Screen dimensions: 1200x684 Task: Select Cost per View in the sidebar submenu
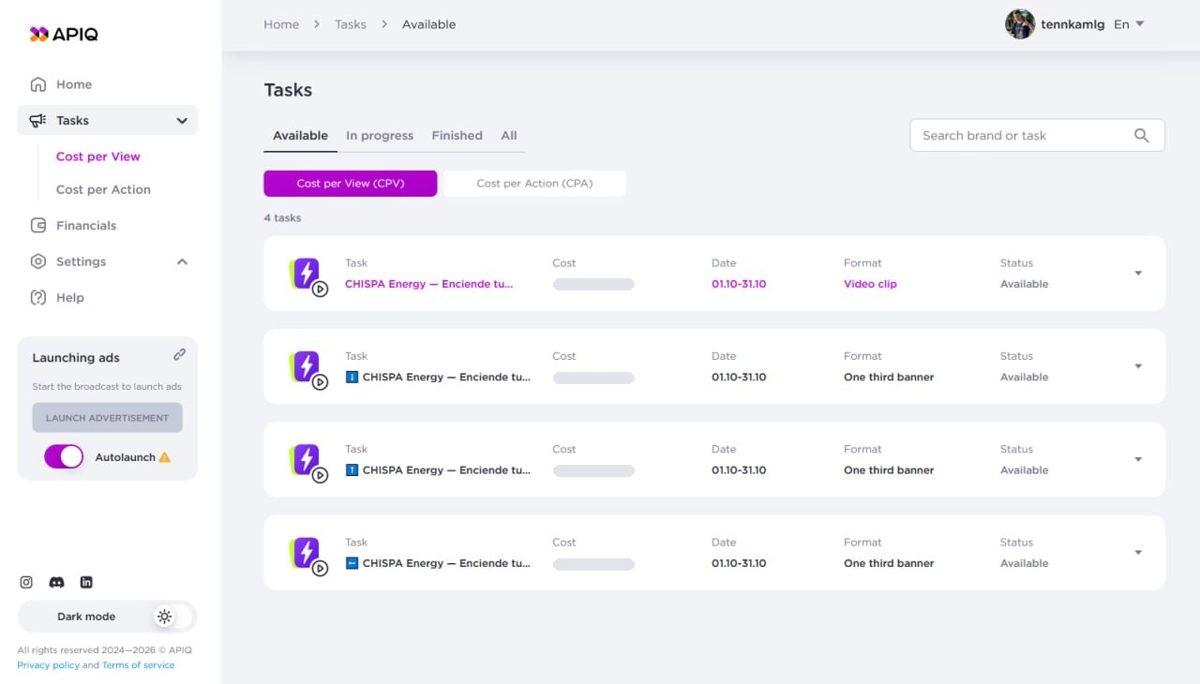point(98,156)
